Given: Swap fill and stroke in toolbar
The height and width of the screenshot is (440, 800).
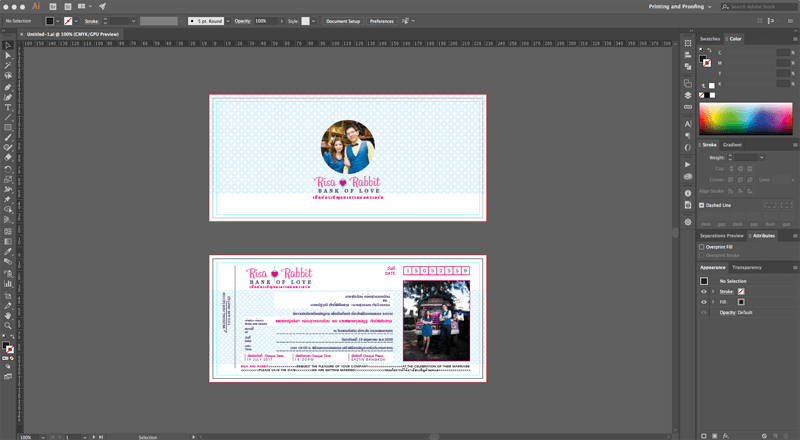Looking at the screenshot, I should coord(12,336).
